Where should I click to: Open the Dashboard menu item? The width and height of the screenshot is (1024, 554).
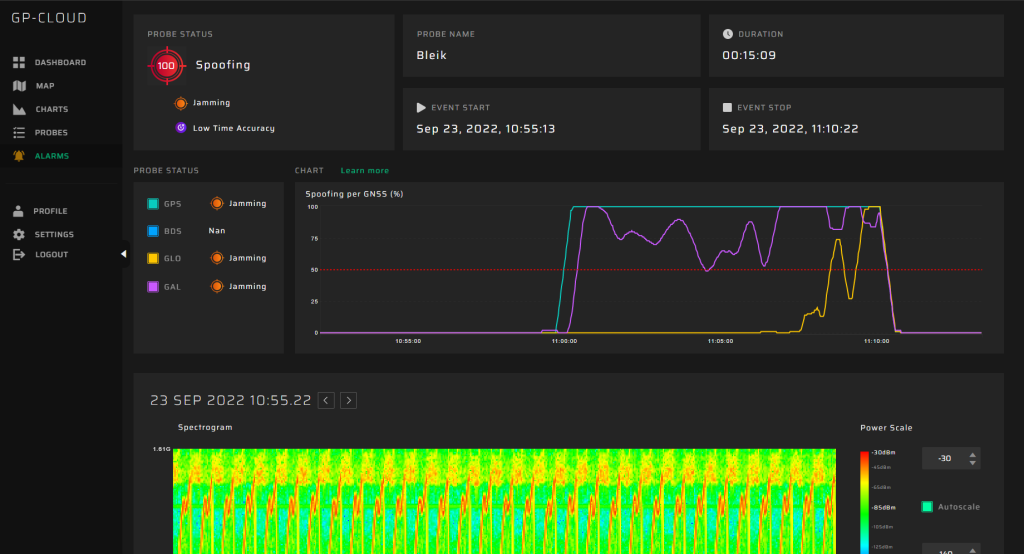(60, 63)
